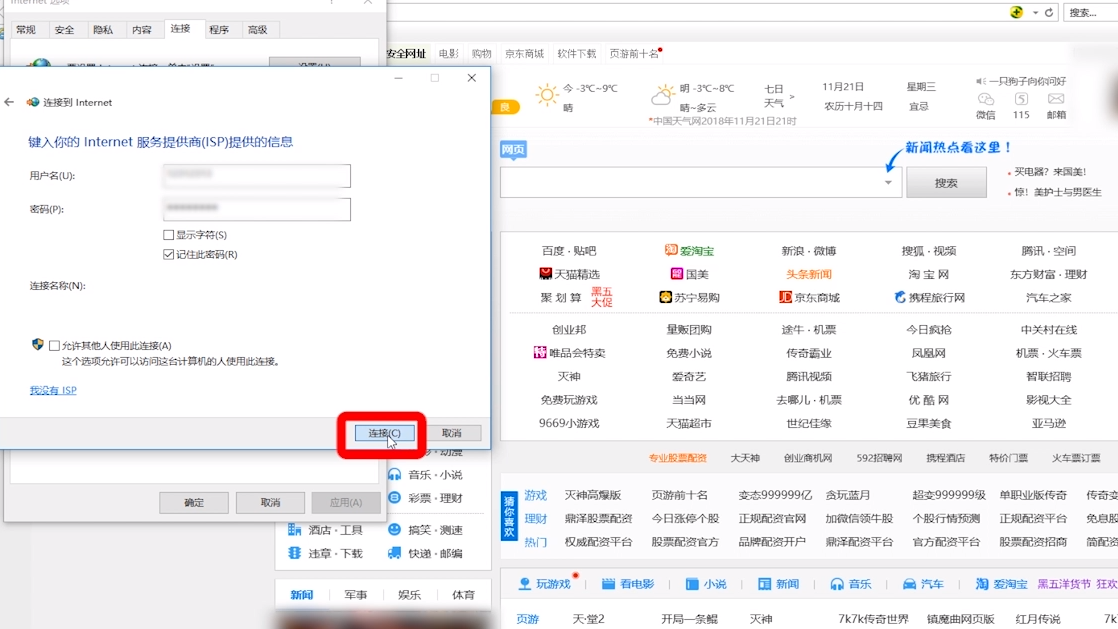Switch to the 安全 tab in Internet Options
The height and width of the screenshot is (629, 1118).
coord(64,29)
